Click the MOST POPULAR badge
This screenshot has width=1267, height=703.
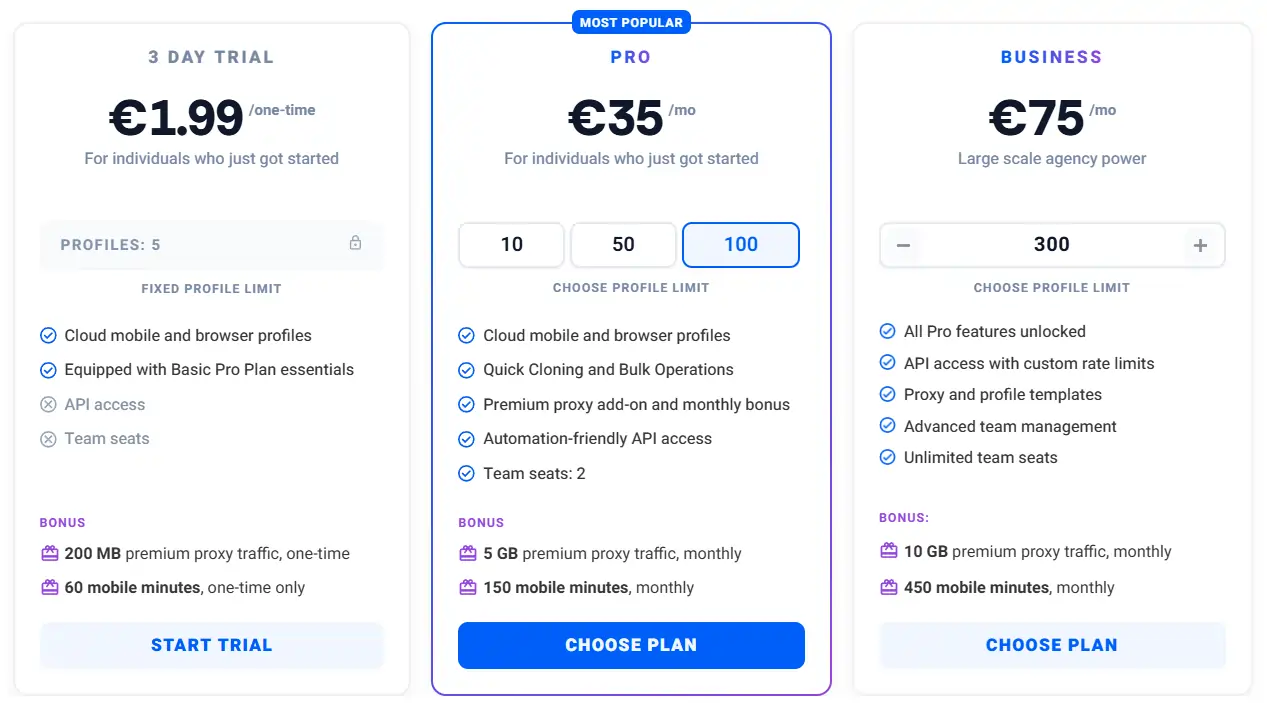coord(631,21)
